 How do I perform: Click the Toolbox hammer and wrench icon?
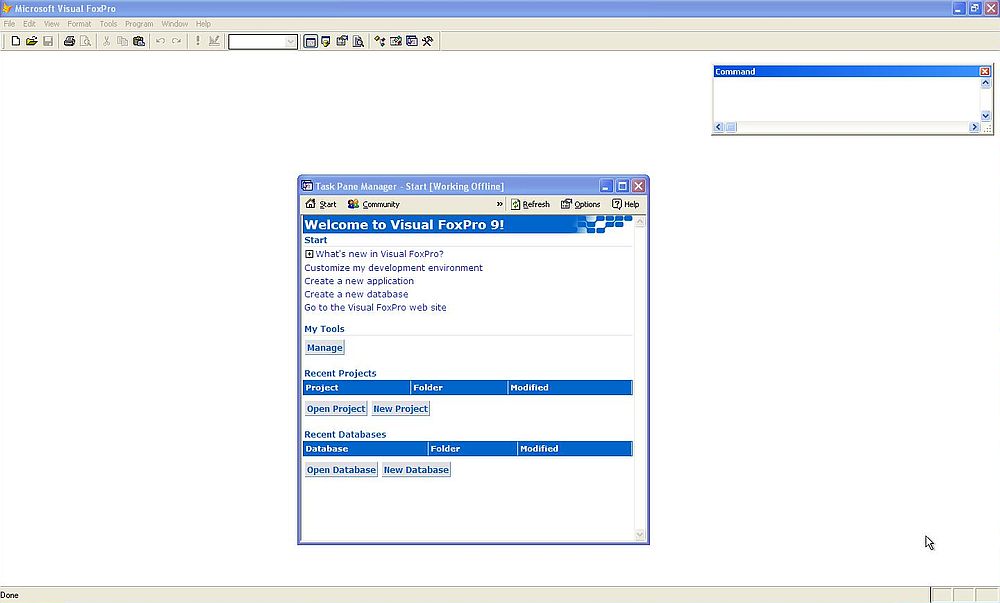click(x=428, y=41)
